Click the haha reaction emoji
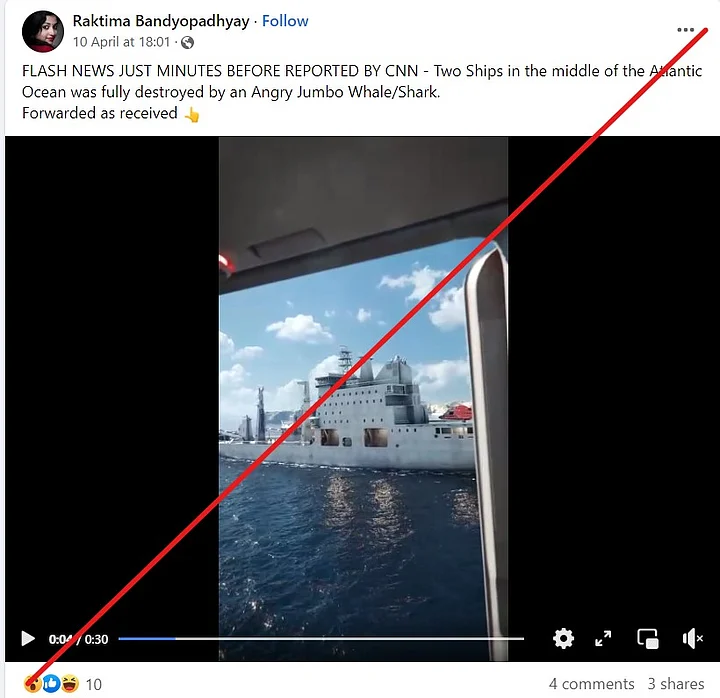720x698 pixels. click(70, 684)
